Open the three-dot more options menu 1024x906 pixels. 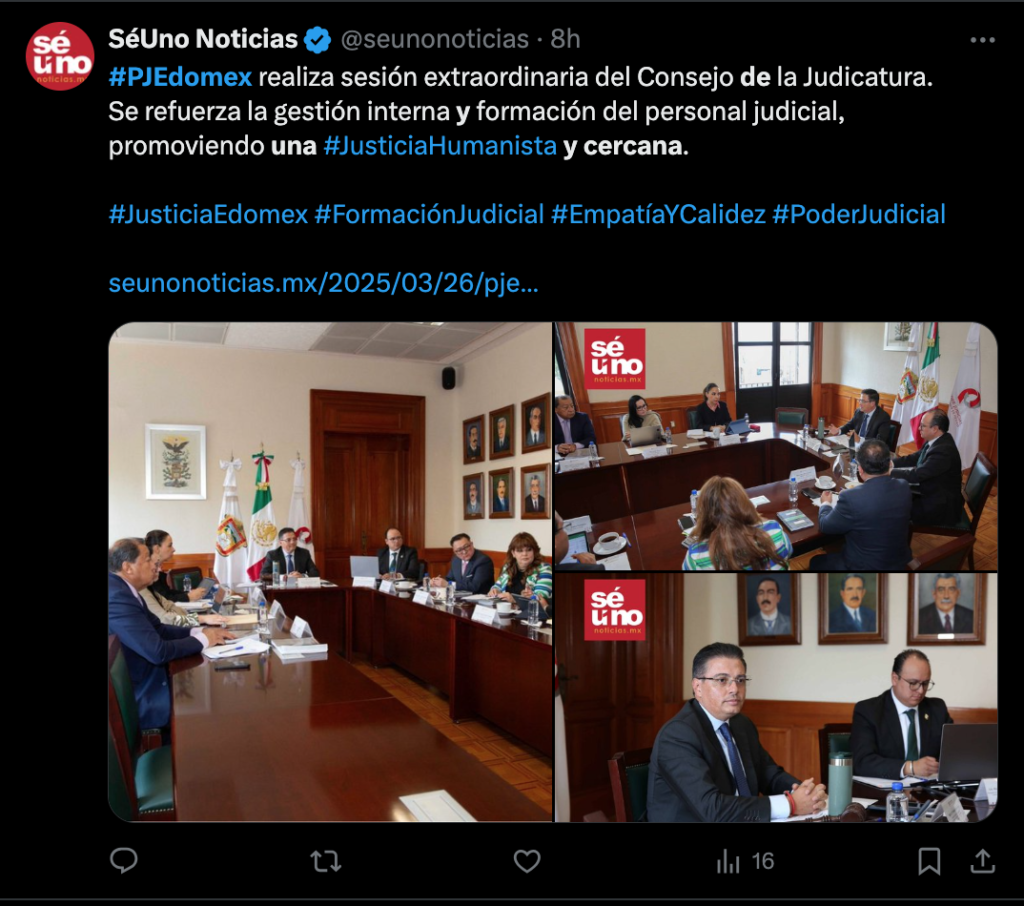pos(982,40)
